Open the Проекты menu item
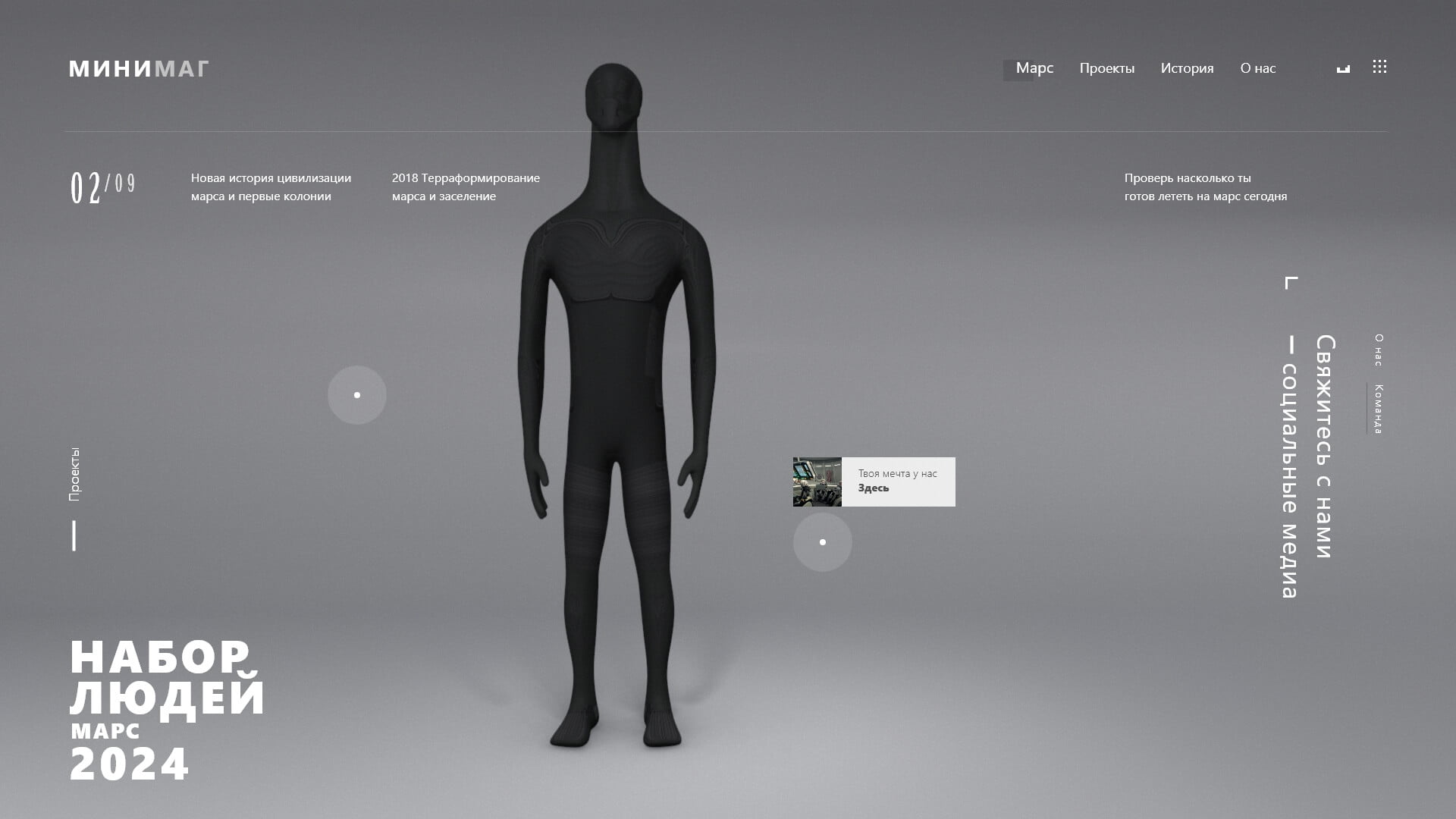This screenshot has height=819, width=1456. tap(1106, 68)
